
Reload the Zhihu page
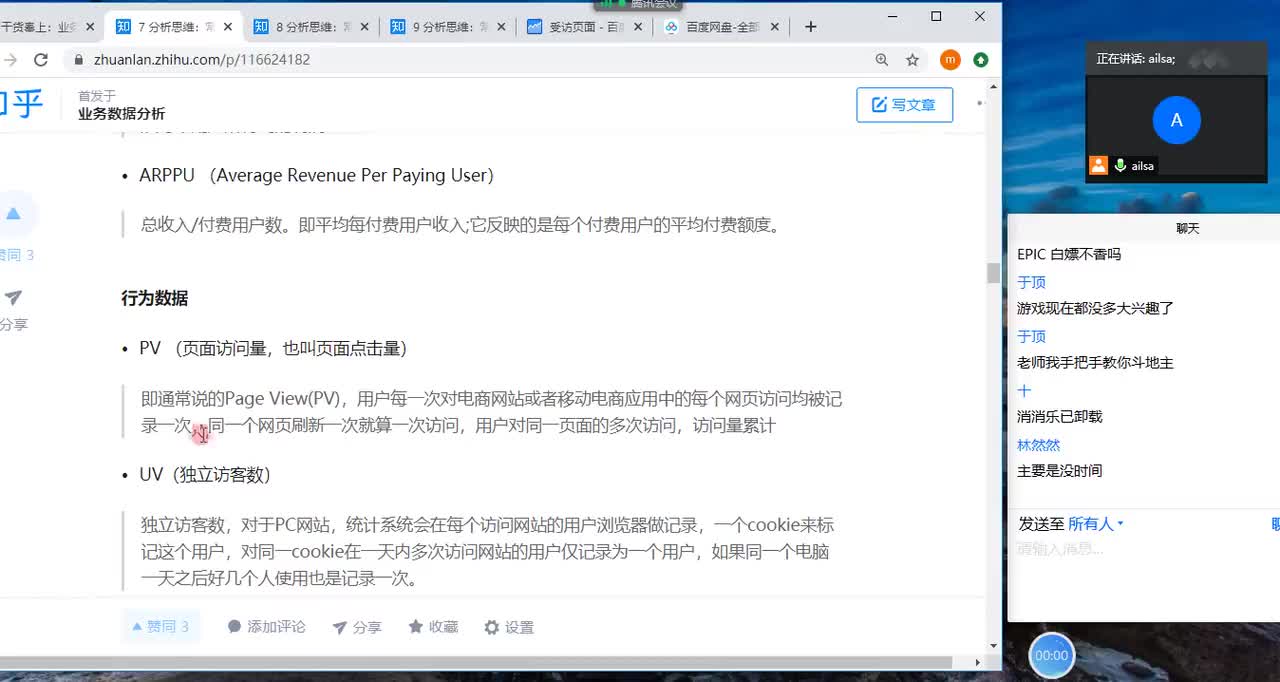(41, 60)
